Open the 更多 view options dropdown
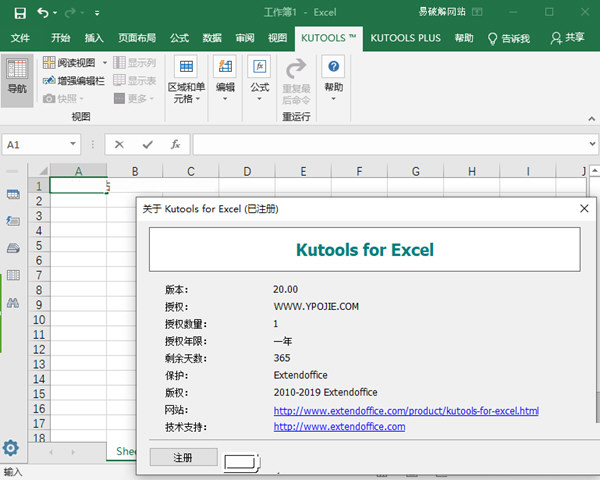The image size is (600, 480). pos(134,99)
